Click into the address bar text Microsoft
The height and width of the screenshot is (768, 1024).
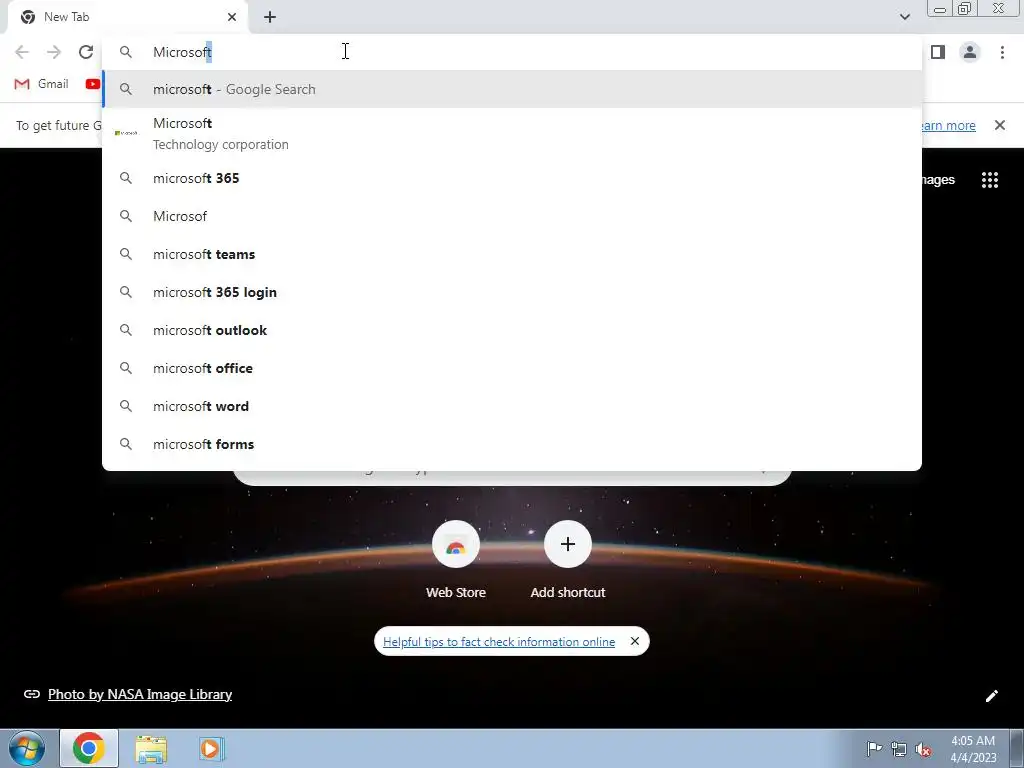[182, 52]
